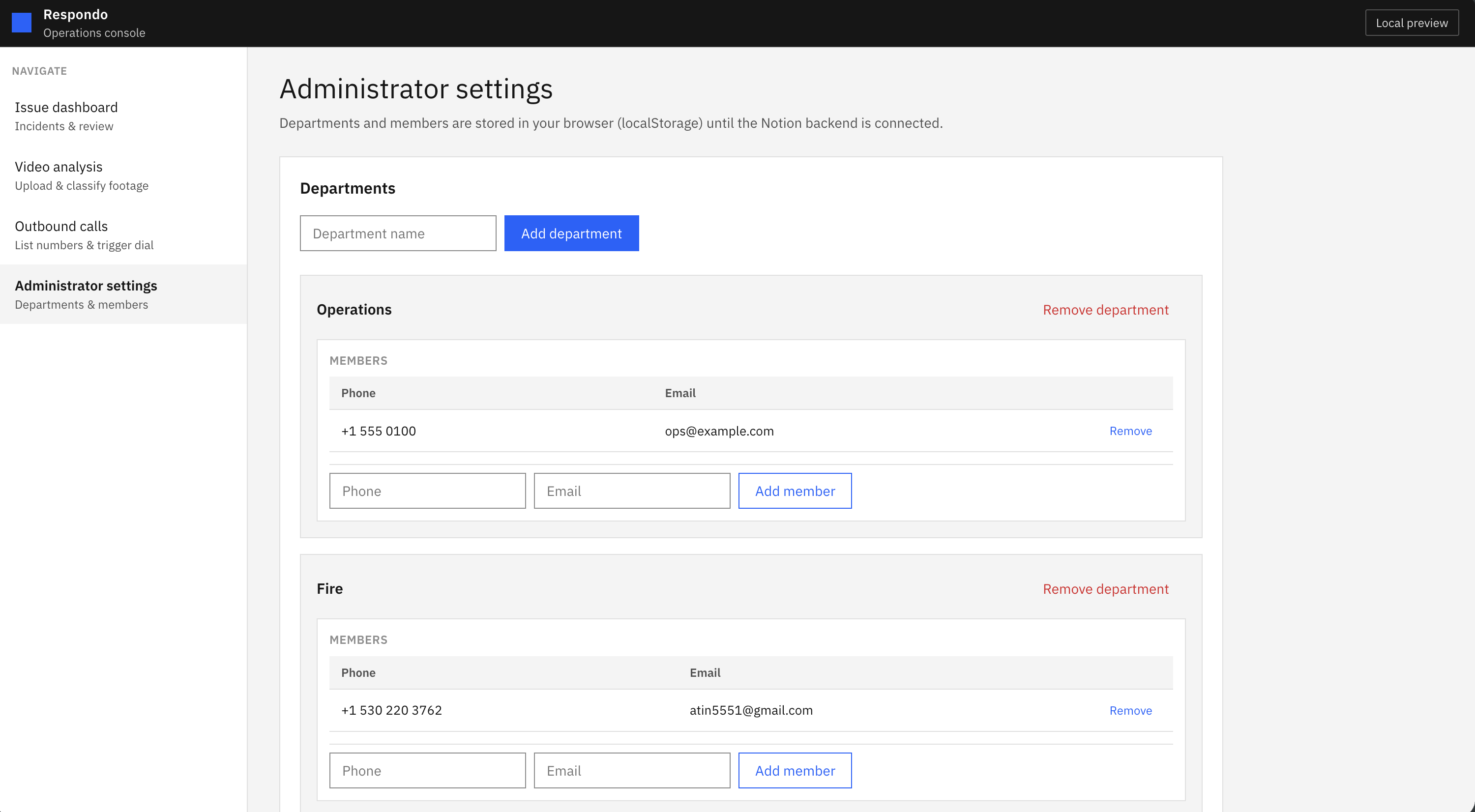Add member to Operations department
The image size is (1475, 812).
(x=794, y=491)
